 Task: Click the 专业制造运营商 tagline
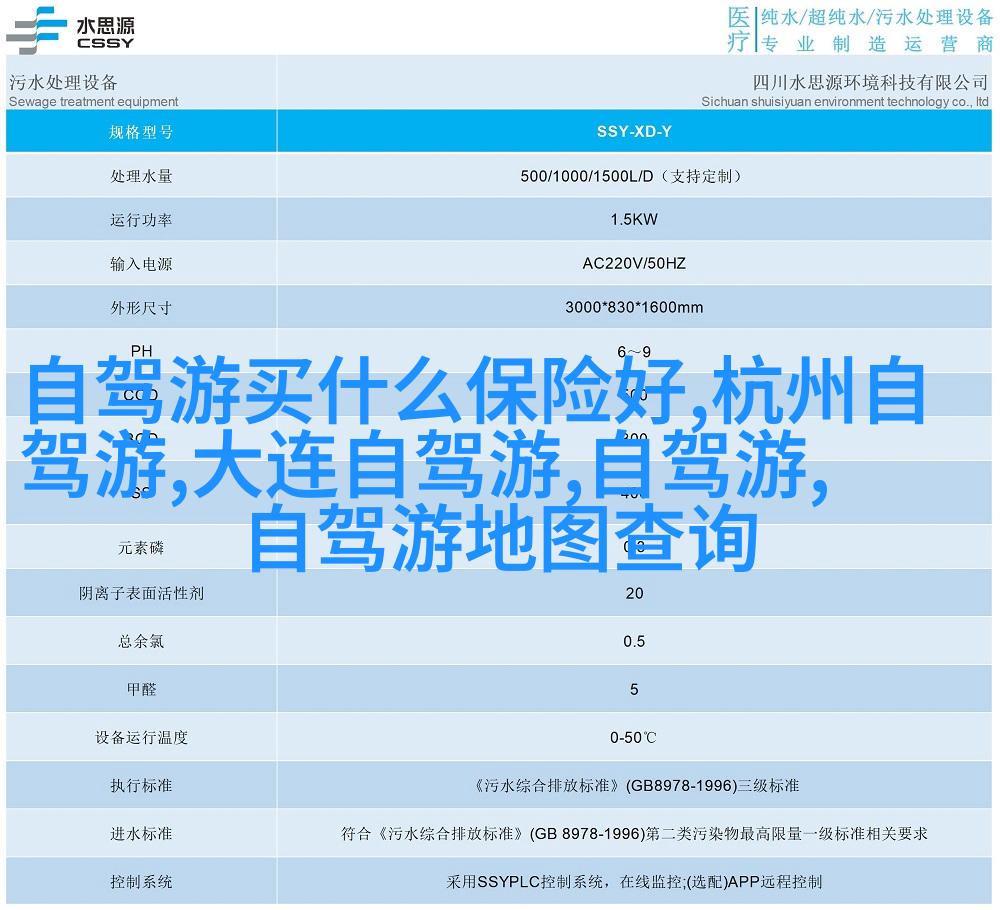[x=878, y=44]
